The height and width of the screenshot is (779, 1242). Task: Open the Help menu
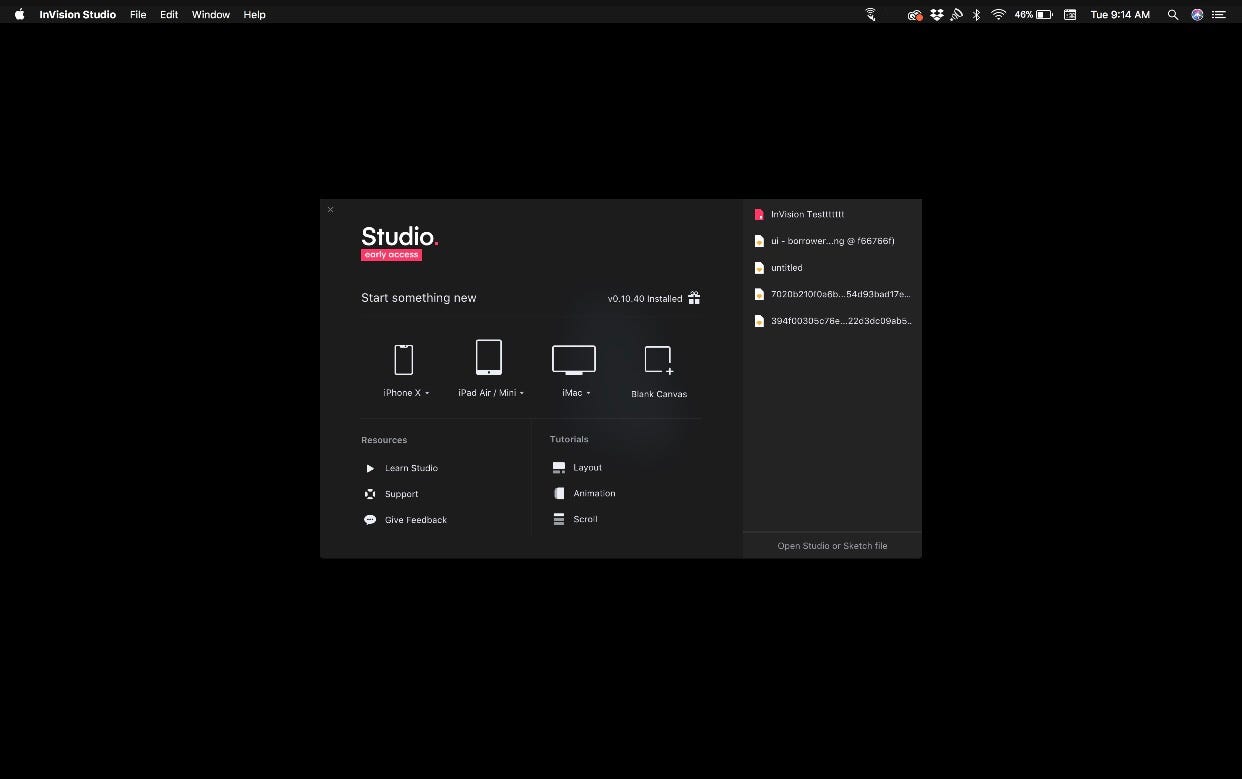tap(255, 14)
